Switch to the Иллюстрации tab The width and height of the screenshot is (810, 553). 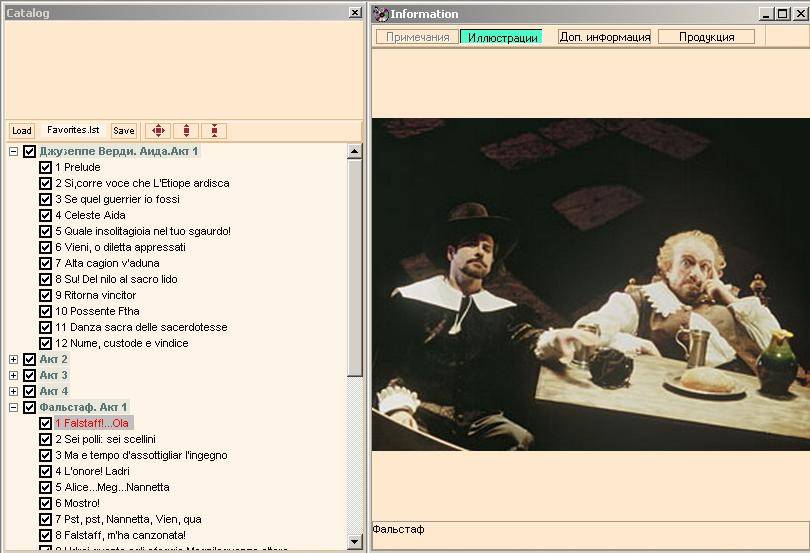(x=502, y=37)
